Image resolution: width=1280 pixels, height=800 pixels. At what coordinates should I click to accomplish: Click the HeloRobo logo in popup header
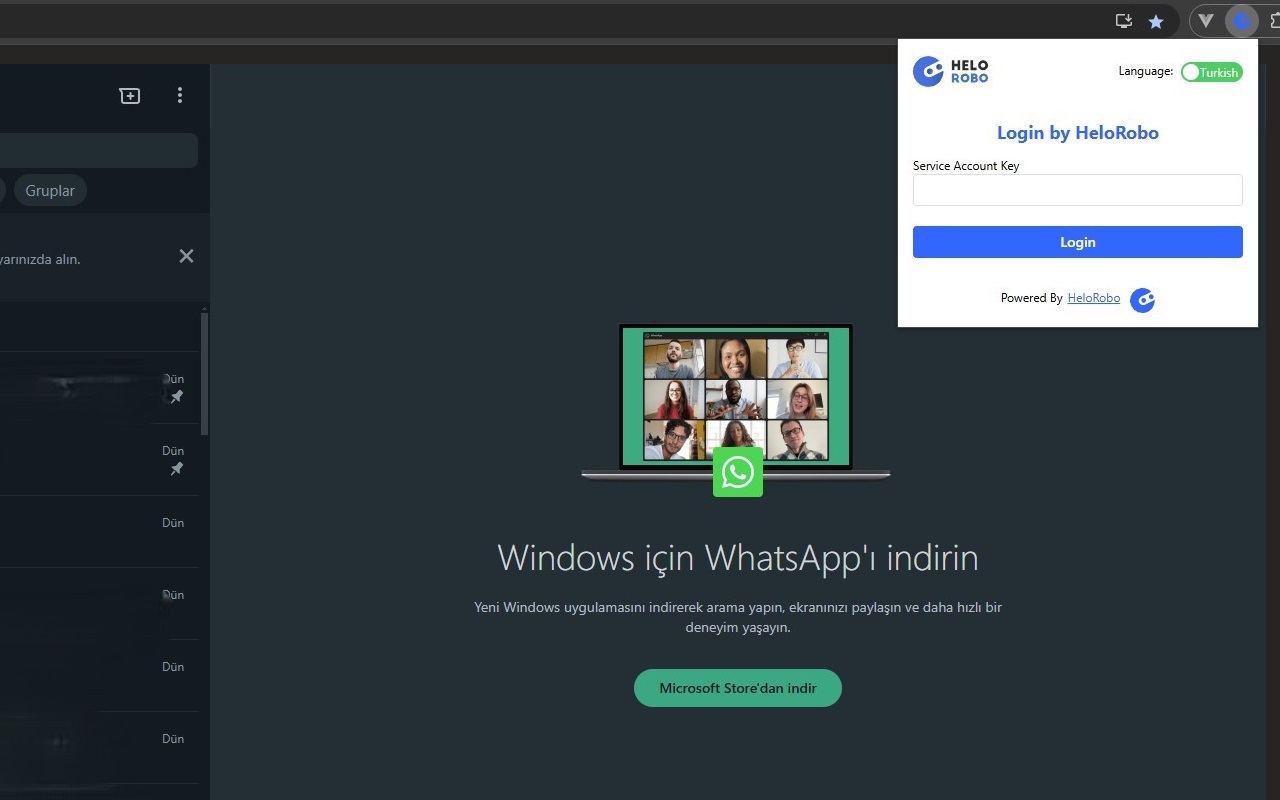pos(950,71)
